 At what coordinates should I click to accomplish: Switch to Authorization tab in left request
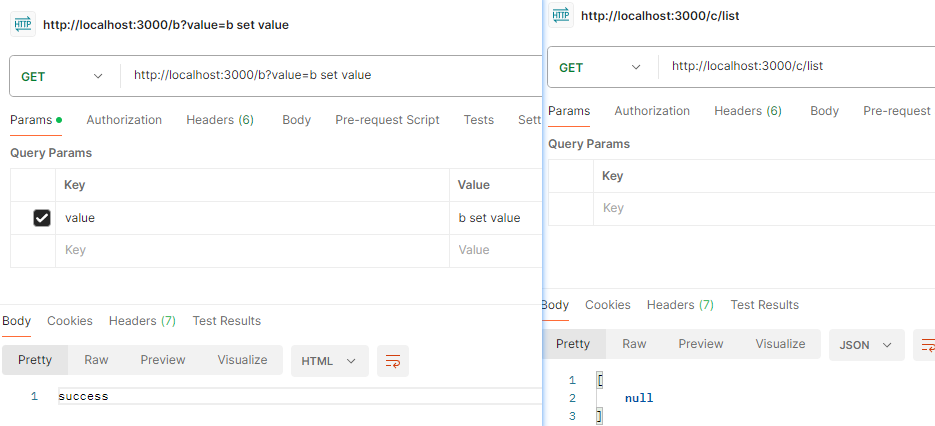(124, 120)
